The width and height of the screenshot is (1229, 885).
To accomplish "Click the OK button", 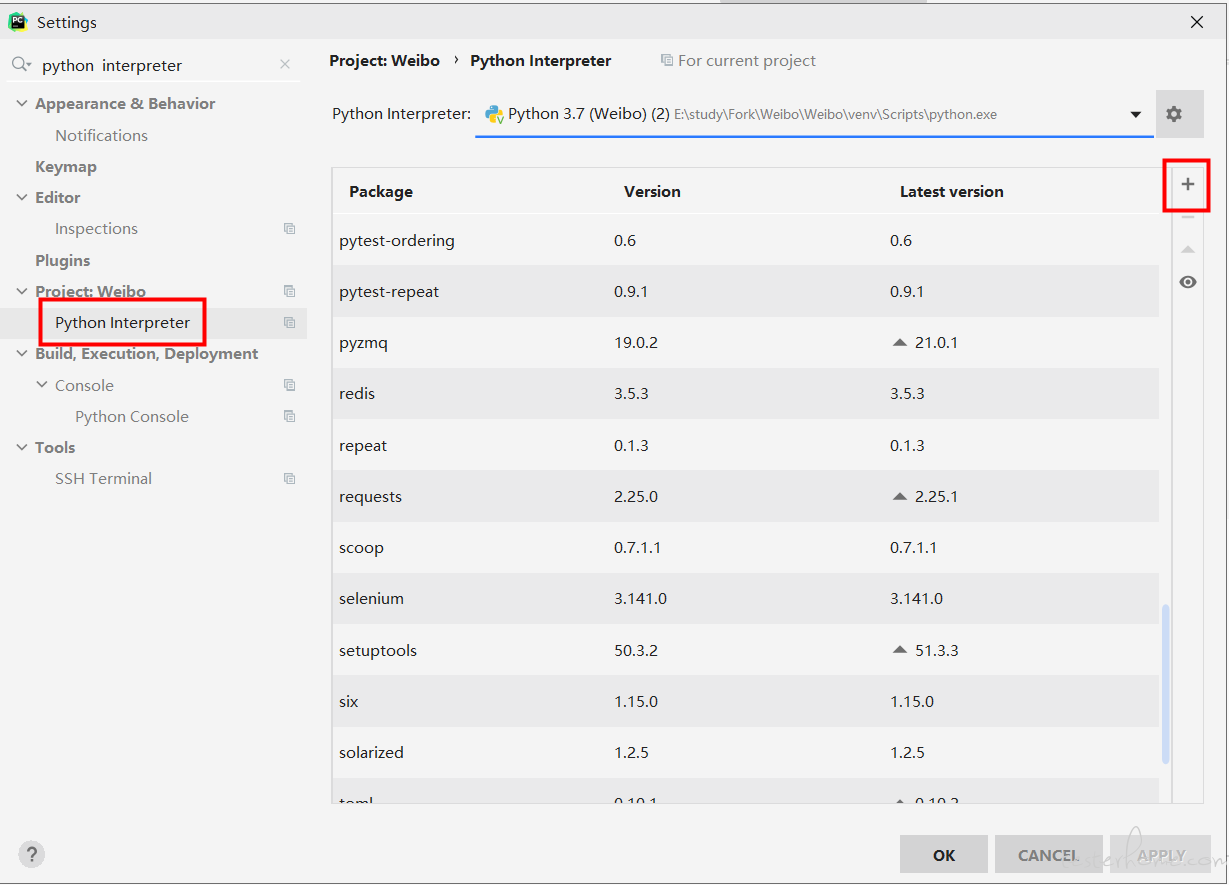I will coord(944,855).
